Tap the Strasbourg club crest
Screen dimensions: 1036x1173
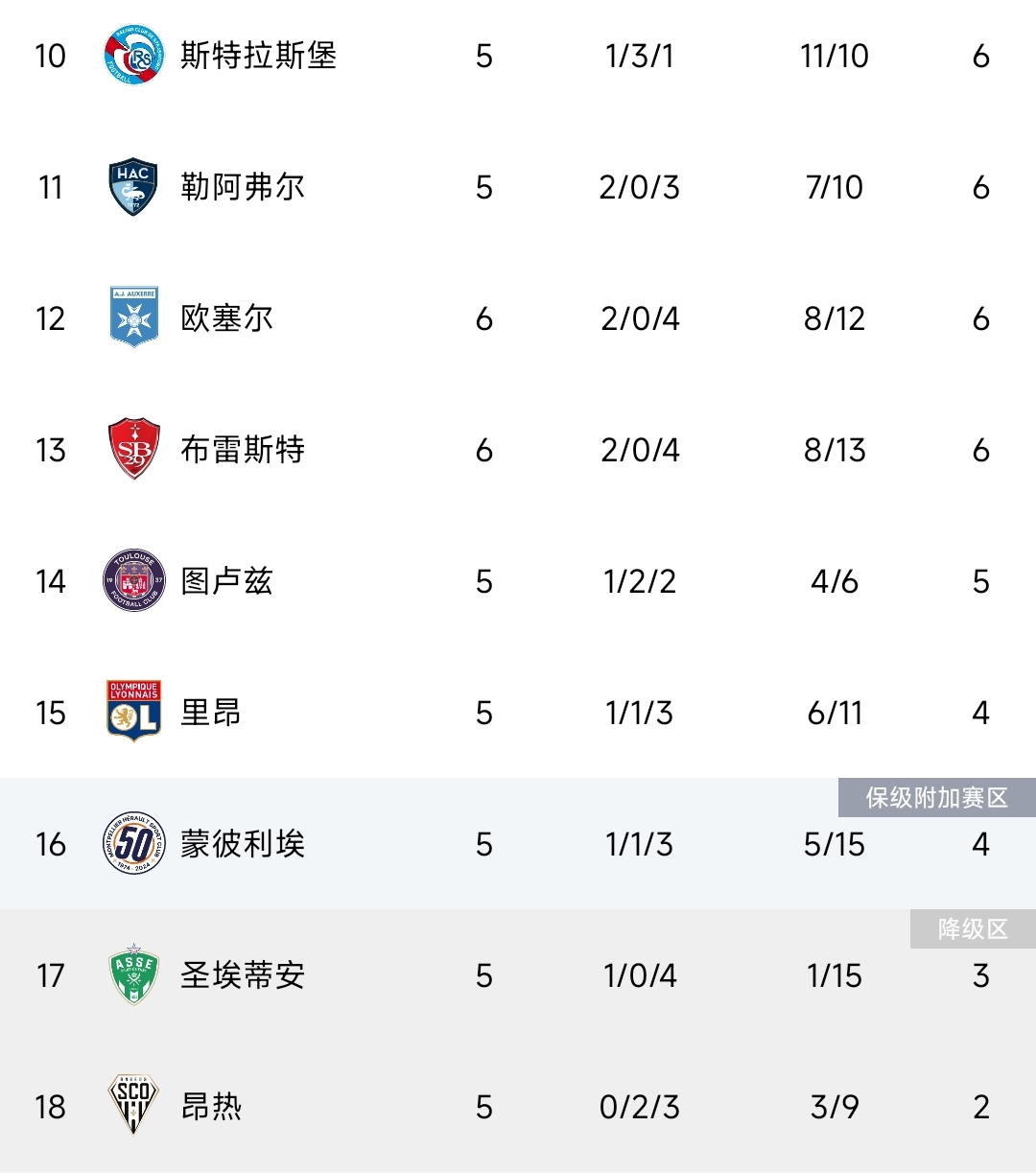point(132,56)
